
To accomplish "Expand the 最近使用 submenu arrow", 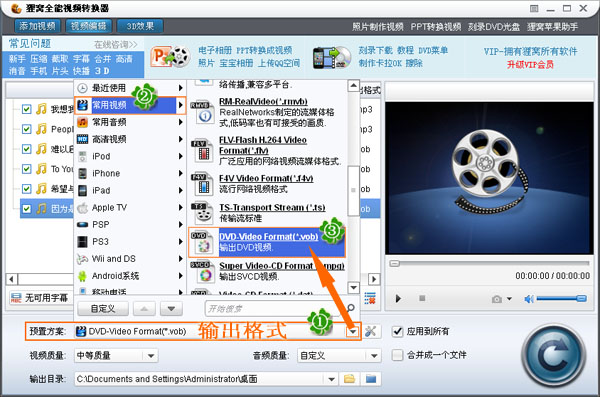I will (181, 88).
